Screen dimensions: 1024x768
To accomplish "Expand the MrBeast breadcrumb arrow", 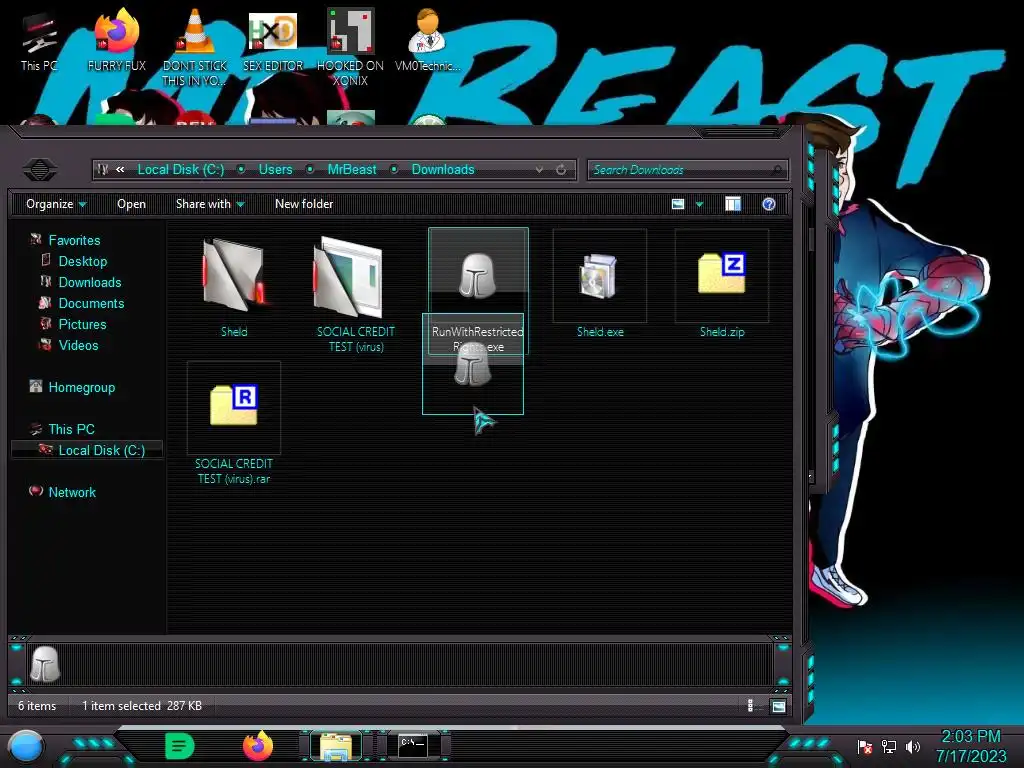I will (x=394, y=170).
